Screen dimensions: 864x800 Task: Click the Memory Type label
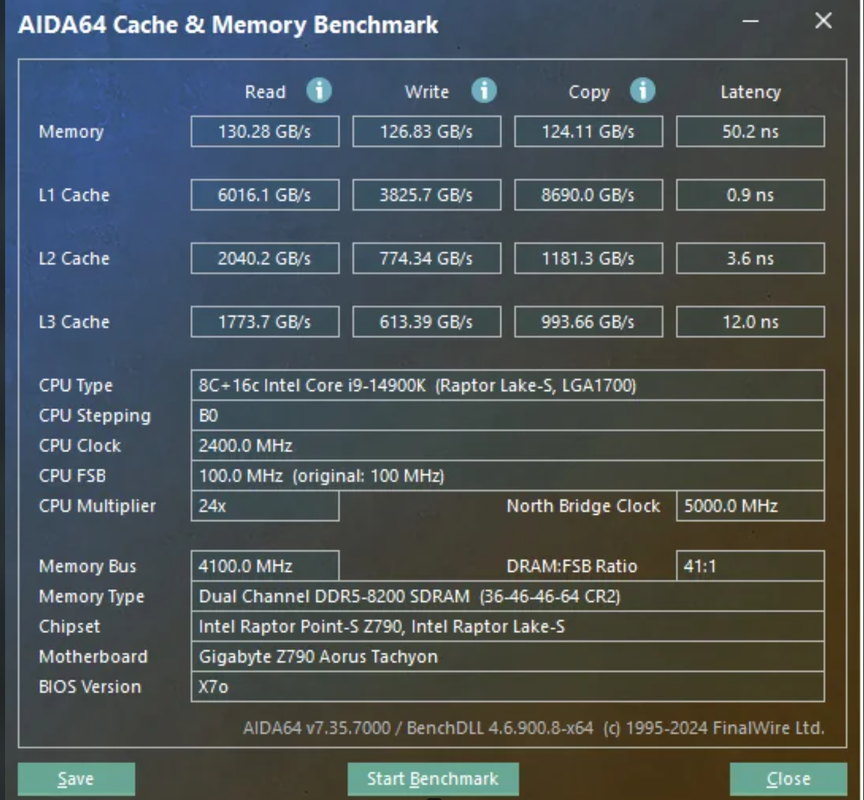click(x=91, y=597)
